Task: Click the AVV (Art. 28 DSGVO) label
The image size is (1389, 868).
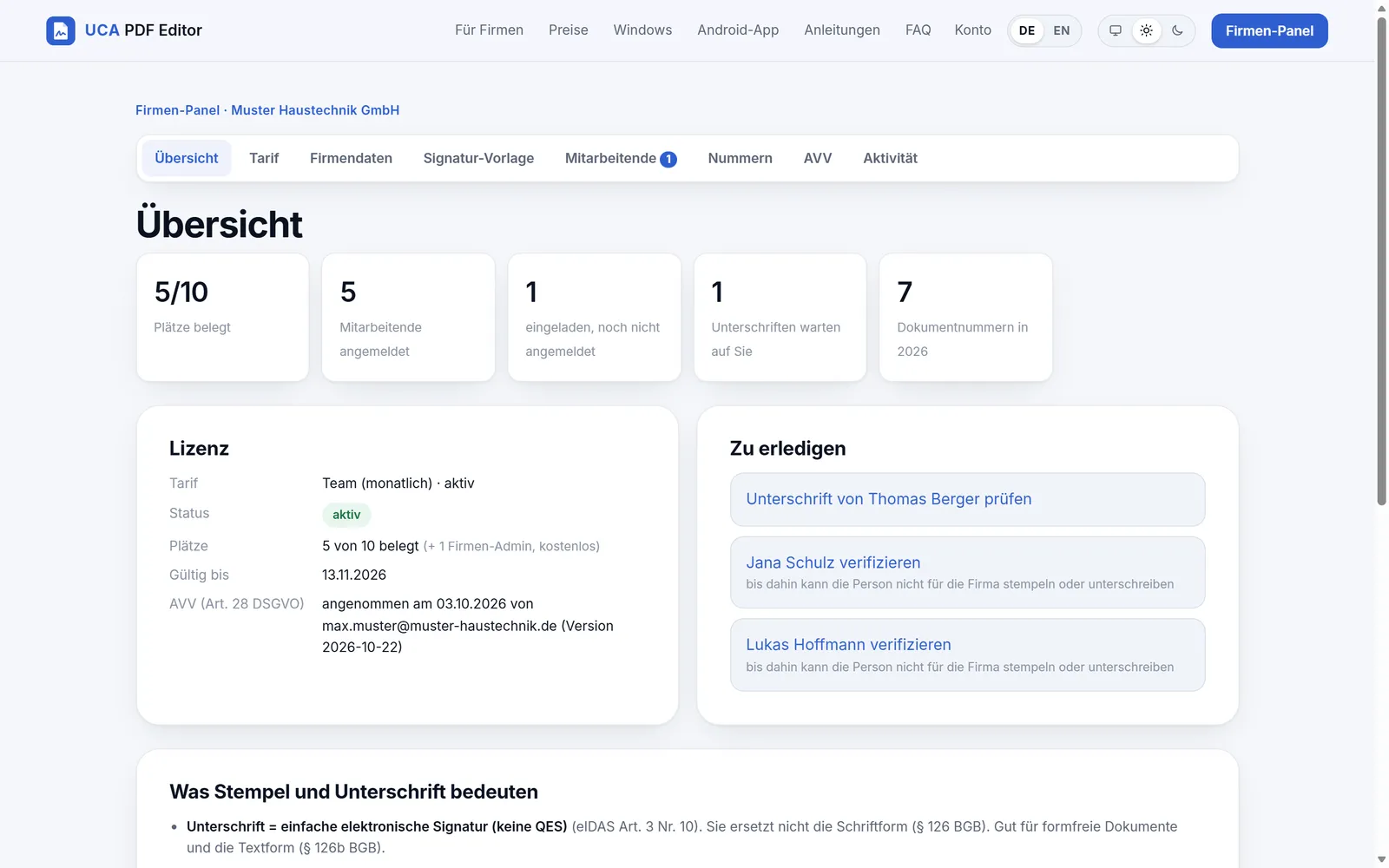Action: (236, 603)
